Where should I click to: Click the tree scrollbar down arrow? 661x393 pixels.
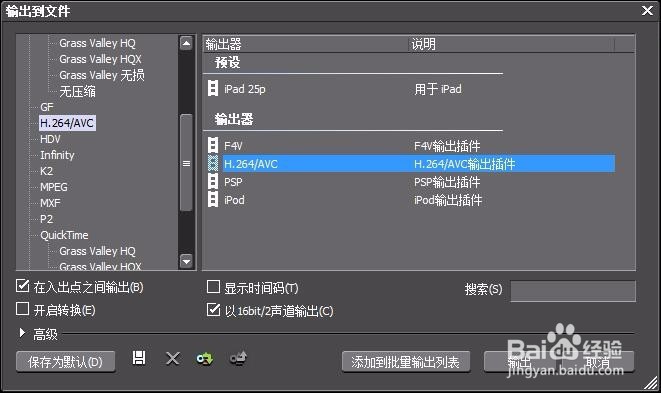tap(186, 261)
